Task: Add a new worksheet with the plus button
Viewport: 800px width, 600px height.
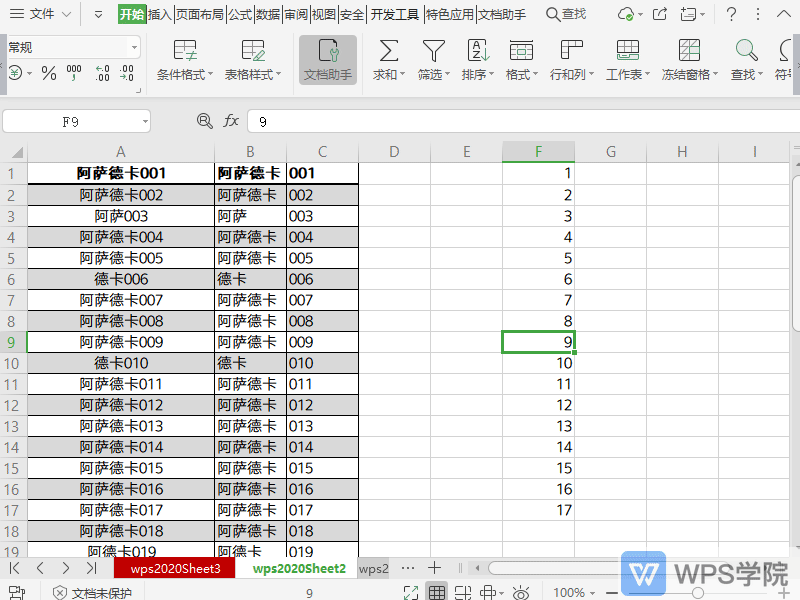Action: click(432, 567)
